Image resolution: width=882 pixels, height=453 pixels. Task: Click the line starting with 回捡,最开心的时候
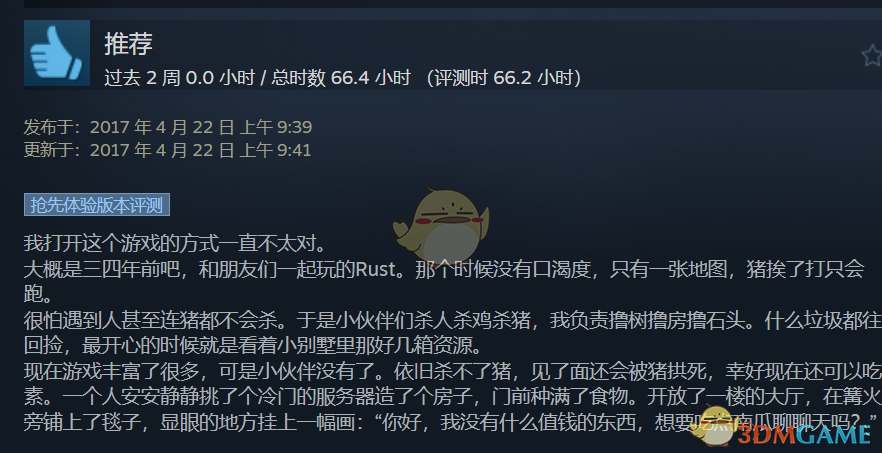click(x=253, y=345)
